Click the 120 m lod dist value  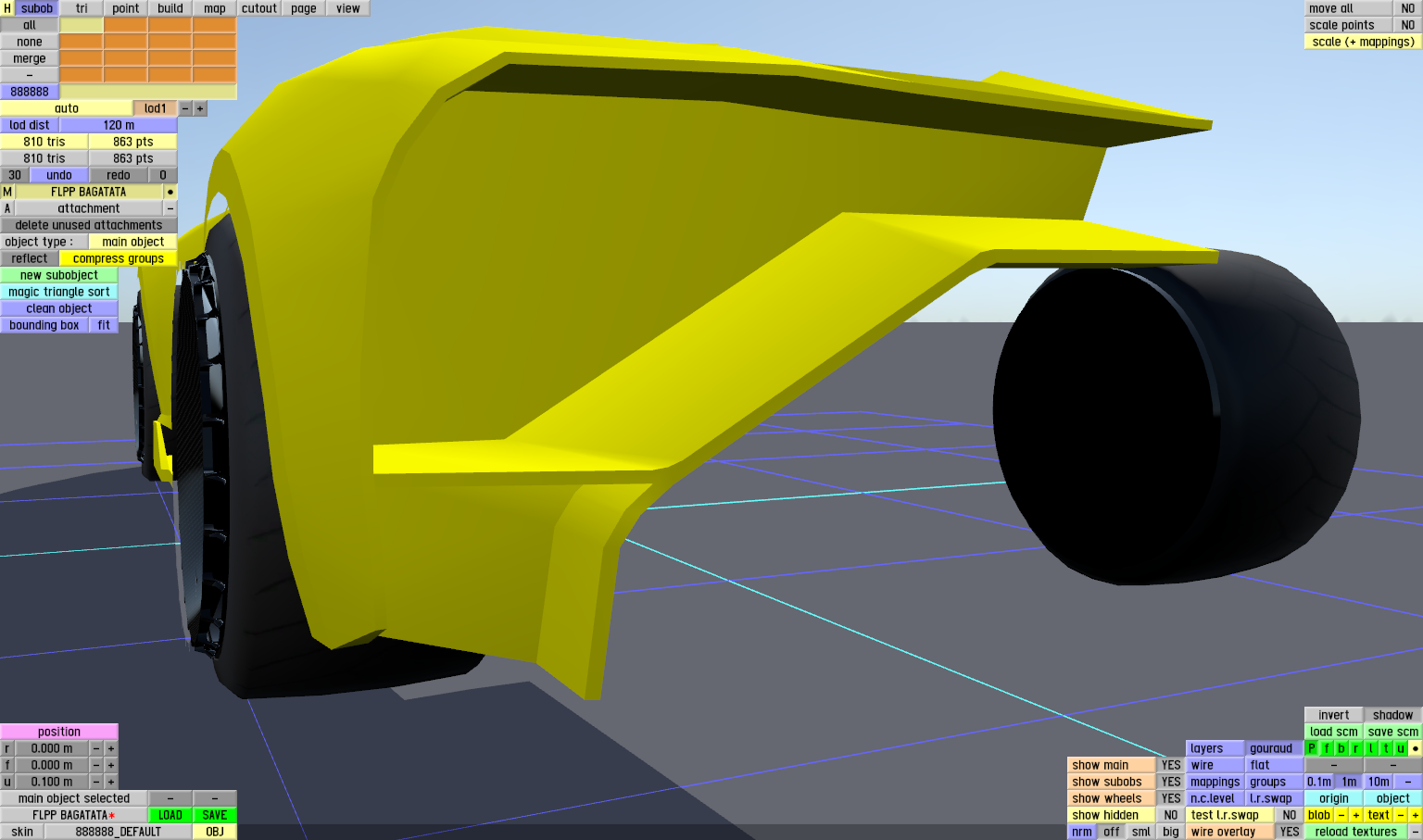[119, 125]
